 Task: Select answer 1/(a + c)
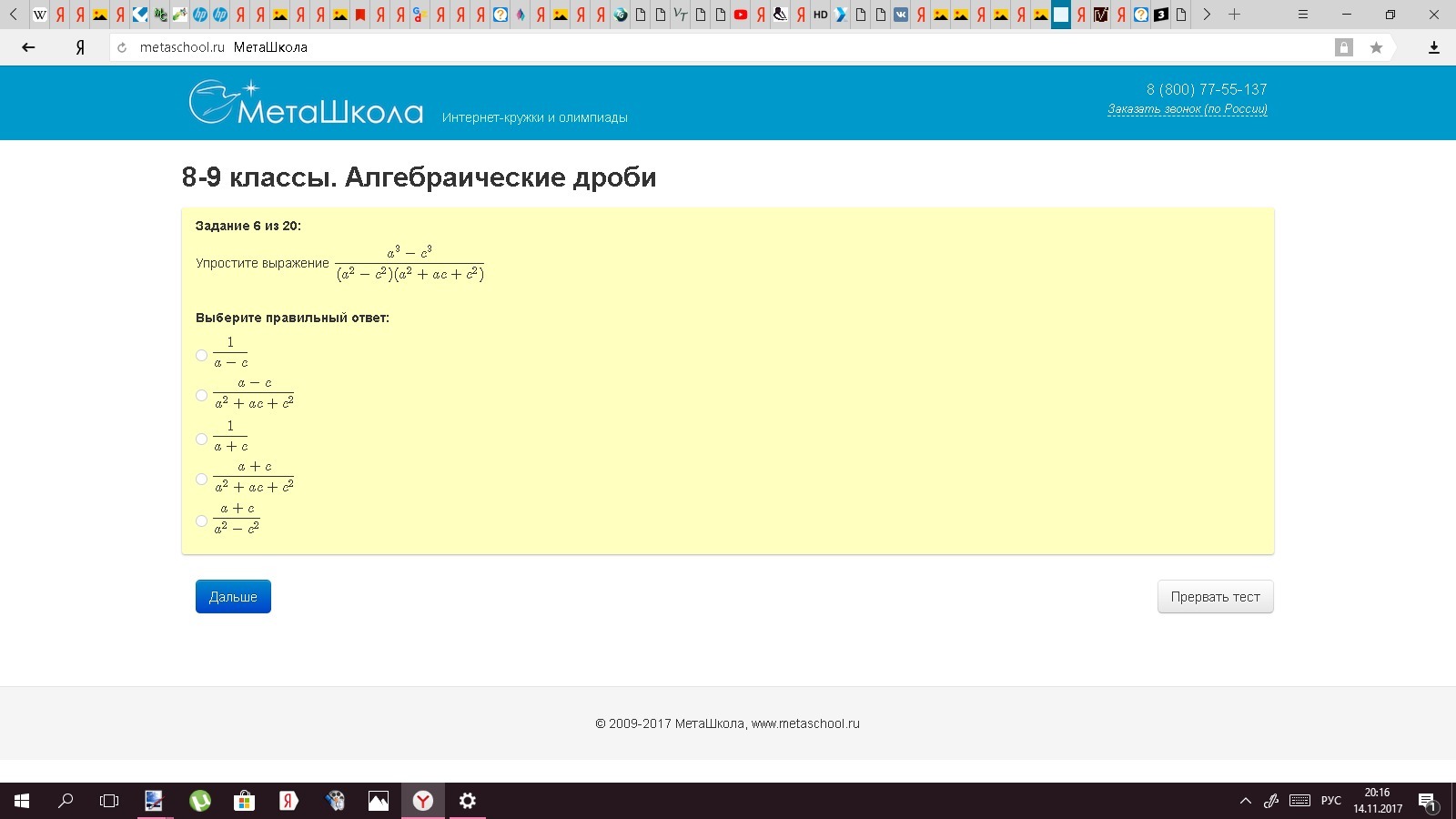[201, 439]
